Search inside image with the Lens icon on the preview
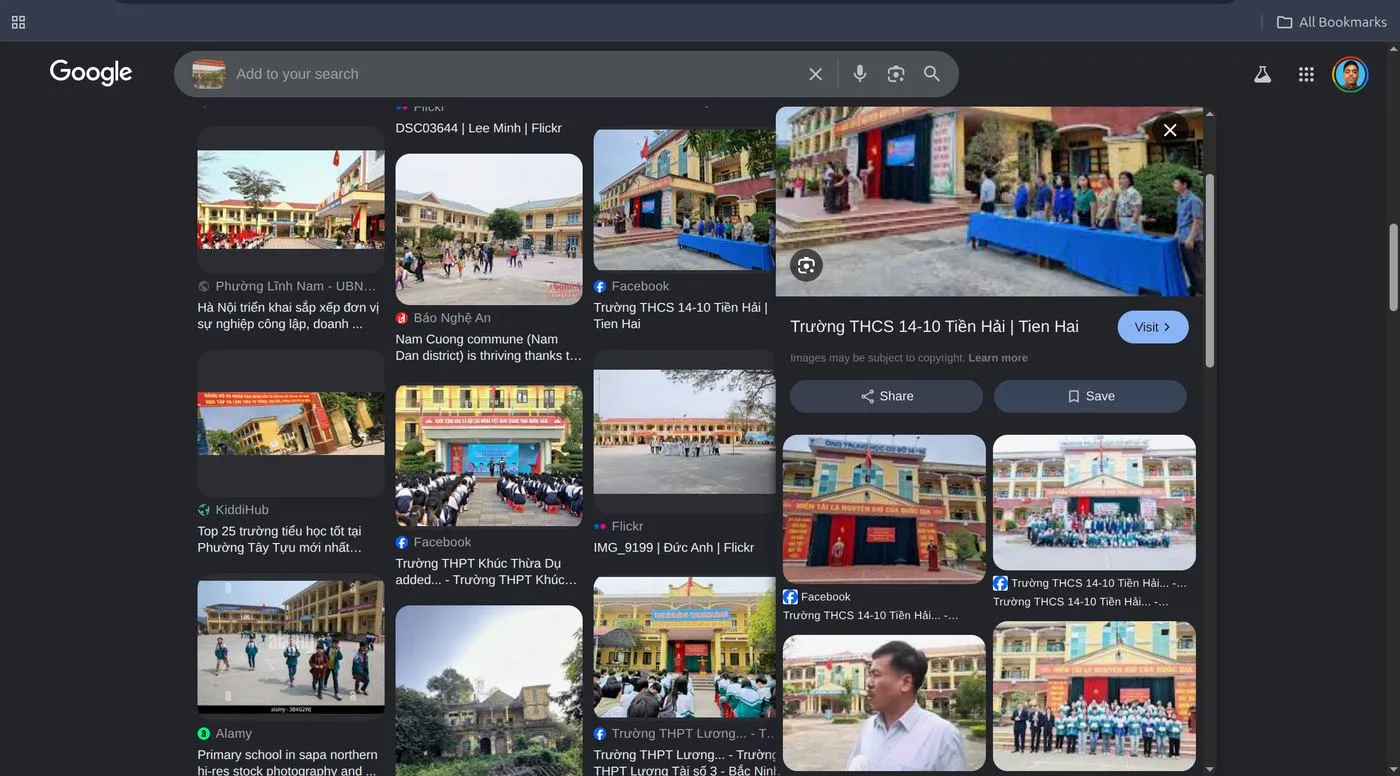 pyautogui.click(x=807, y=265)
